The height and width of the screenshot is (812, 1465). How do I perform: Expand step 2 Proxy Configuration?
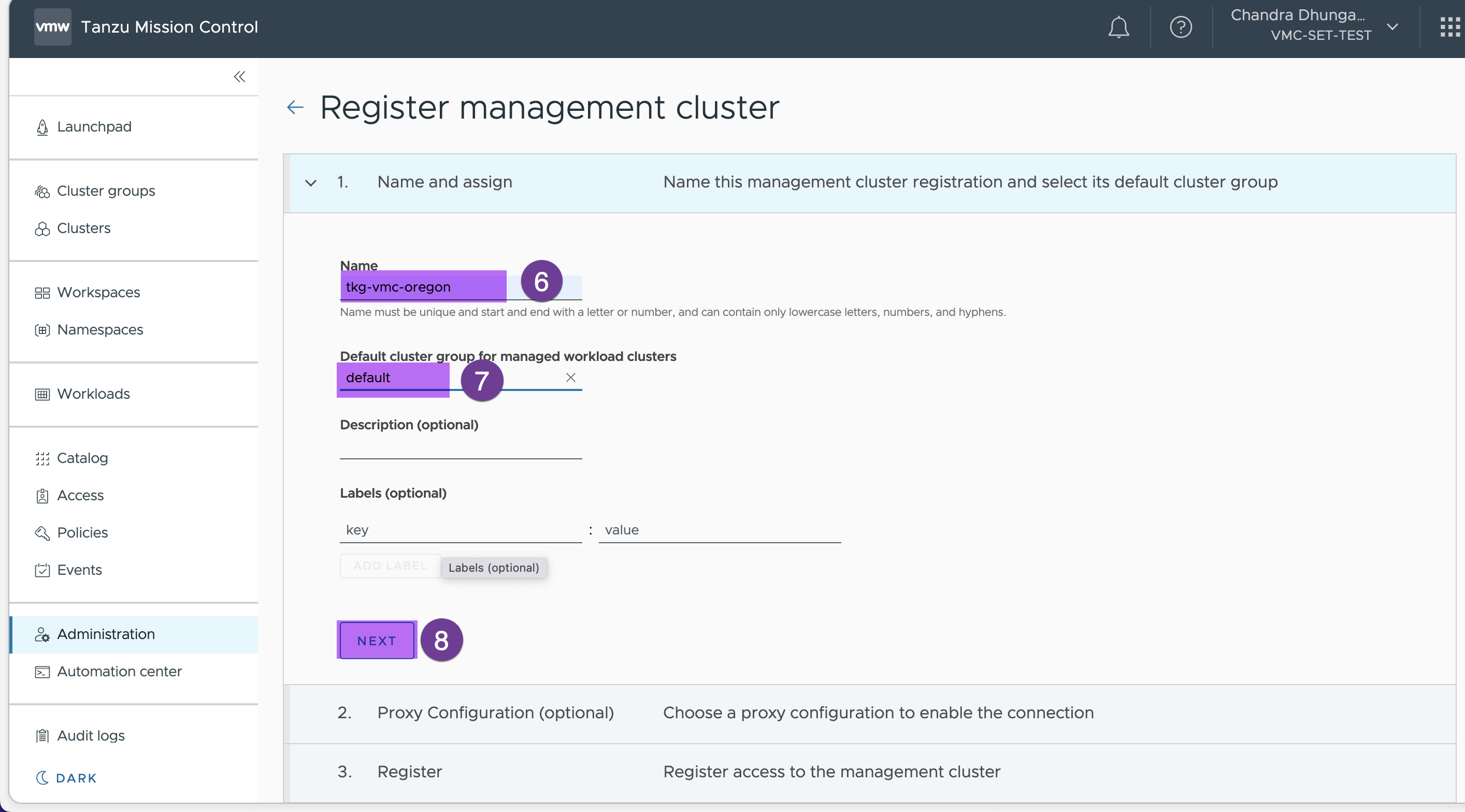870,713
